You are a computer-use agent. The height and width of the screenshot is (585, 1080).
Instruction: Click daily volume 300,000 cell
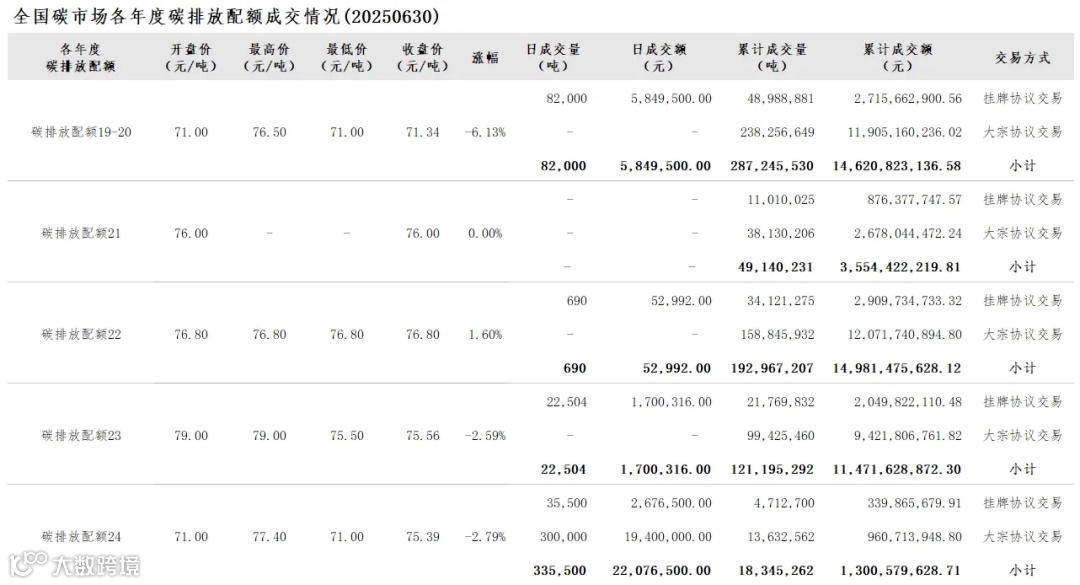tap(563, 536)
